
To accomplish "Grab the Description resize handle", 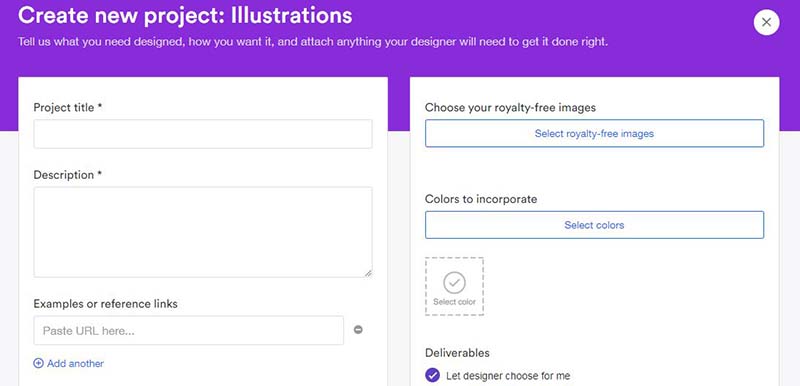I will tap(368, 273).
